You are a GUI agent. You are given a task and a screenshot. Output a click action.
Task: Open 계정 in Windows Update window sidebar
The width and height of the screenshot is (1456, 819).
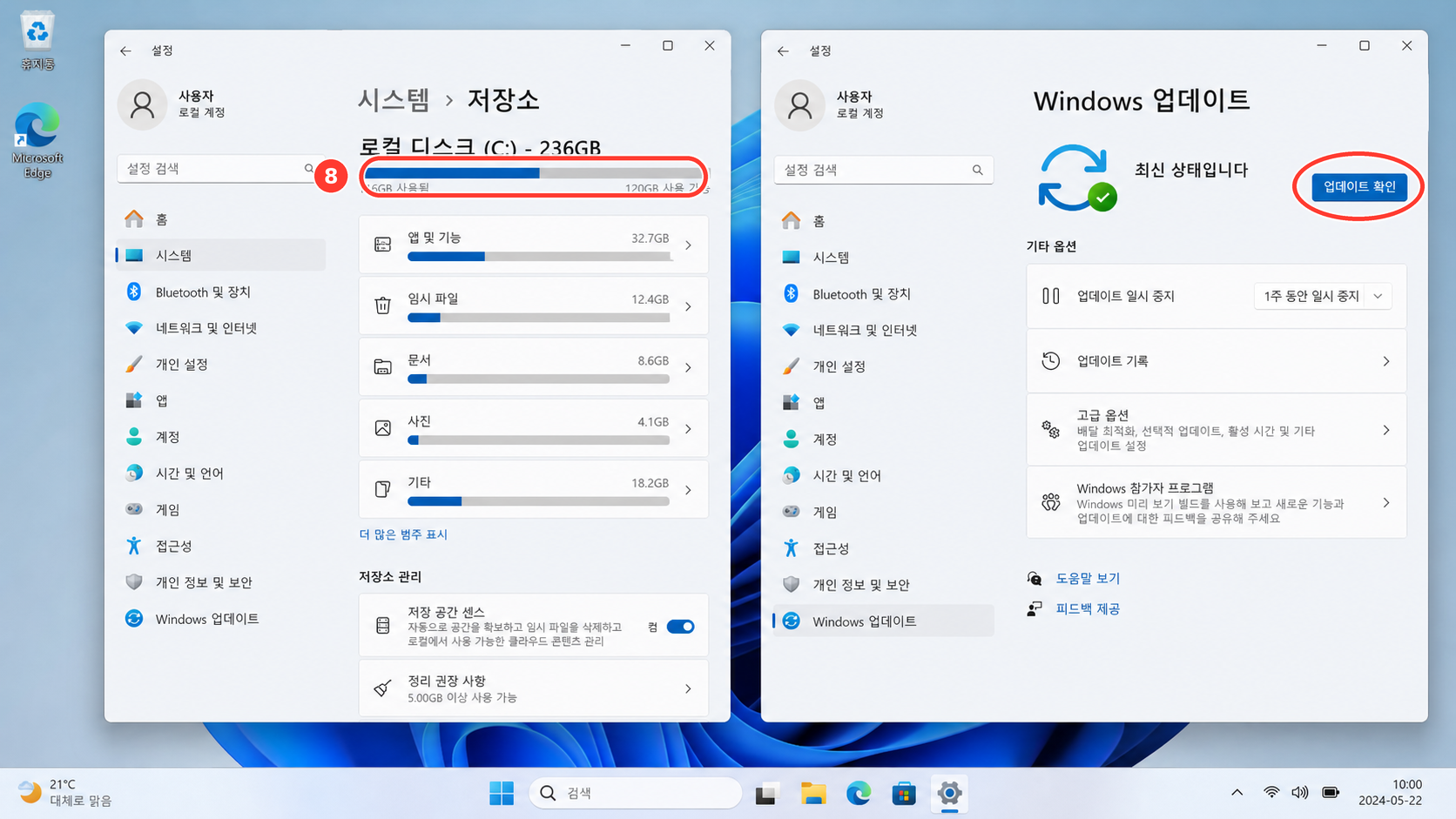883,439
